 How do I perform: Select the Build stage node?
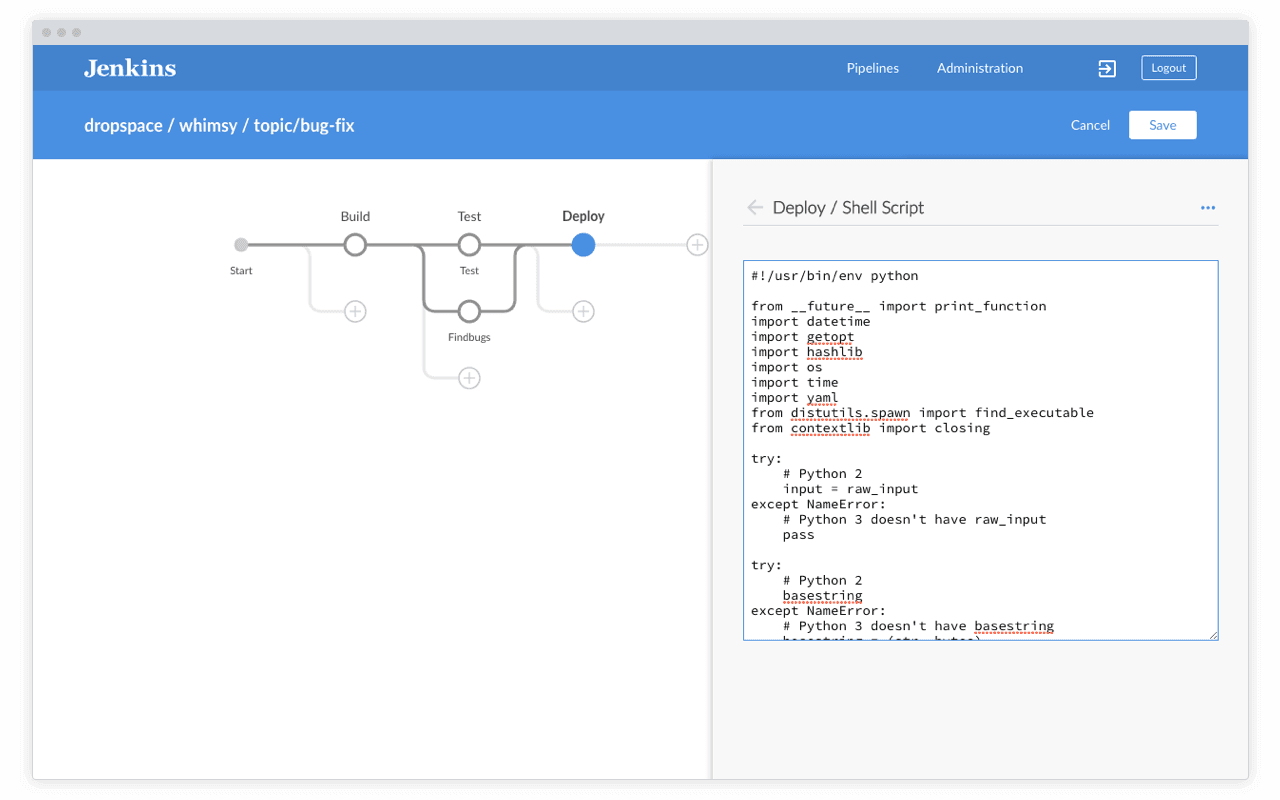tap(355, 245)
